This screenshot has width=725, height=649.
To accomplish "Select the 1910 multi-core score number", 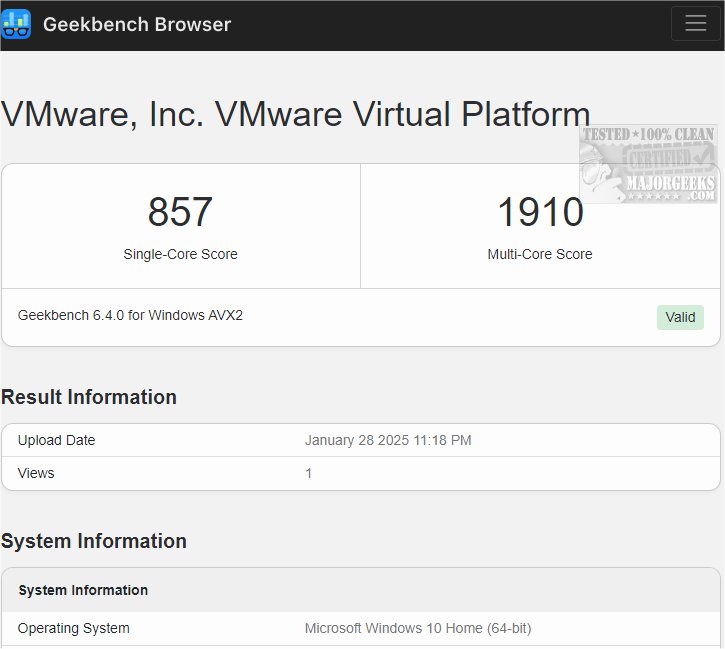I will coord(540,212).
